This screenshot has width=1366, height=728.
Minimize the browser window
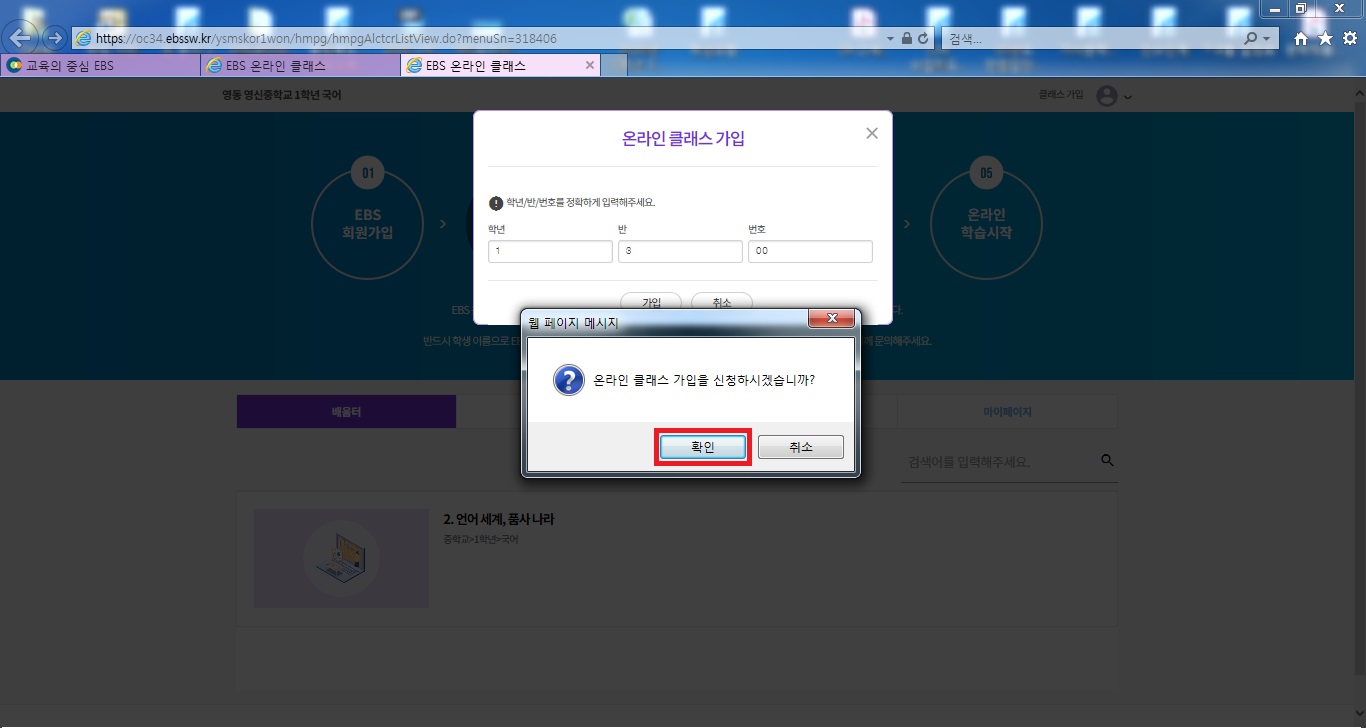1274,8
